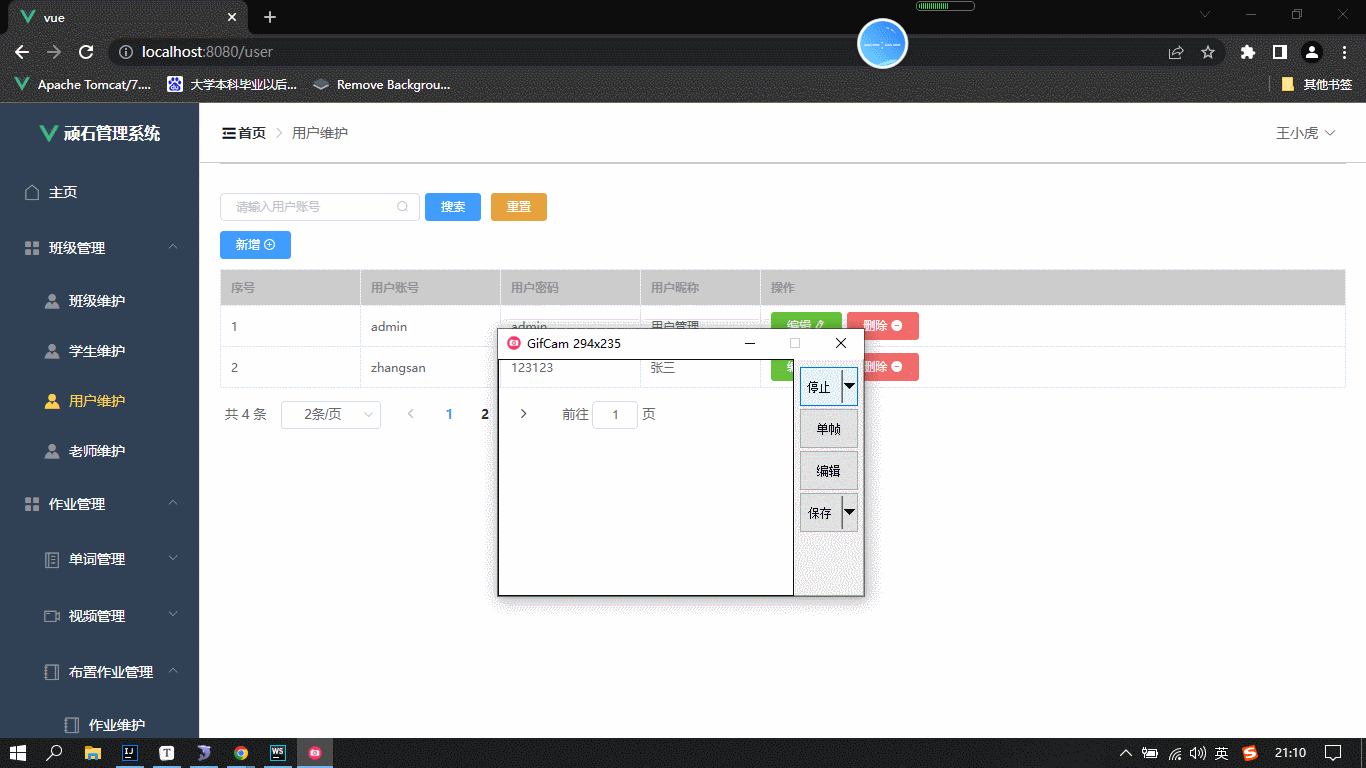Open Chrome profile avatar
This screenshot has width=1366, height=768.
(x=1312, y=52)
